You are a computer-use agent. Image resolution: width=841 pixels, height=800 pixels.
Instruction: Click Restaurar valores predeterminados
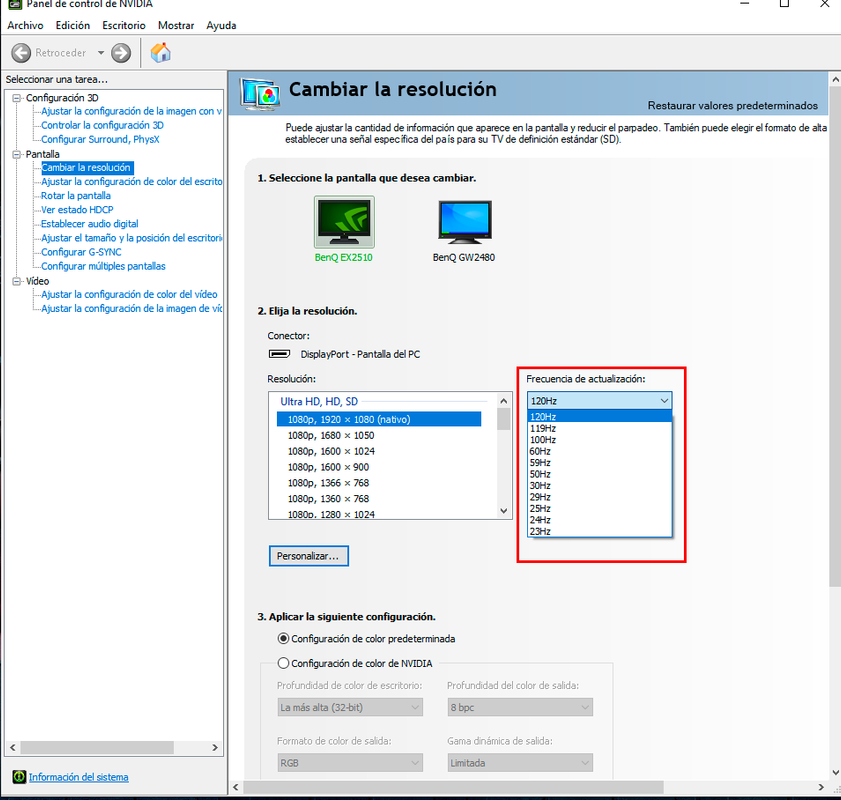733,106
